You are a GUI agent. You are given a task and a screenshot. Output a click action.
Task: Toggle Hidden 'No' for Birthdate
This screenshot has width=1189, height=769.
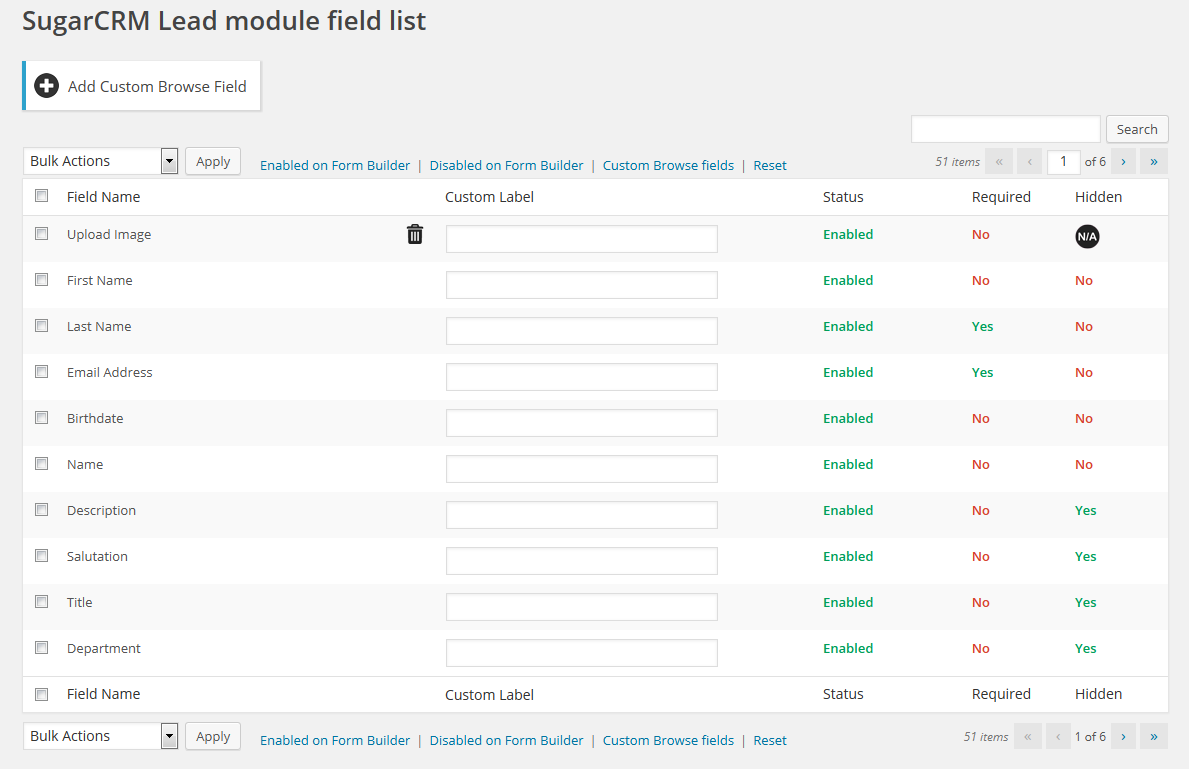point(1084,418)
